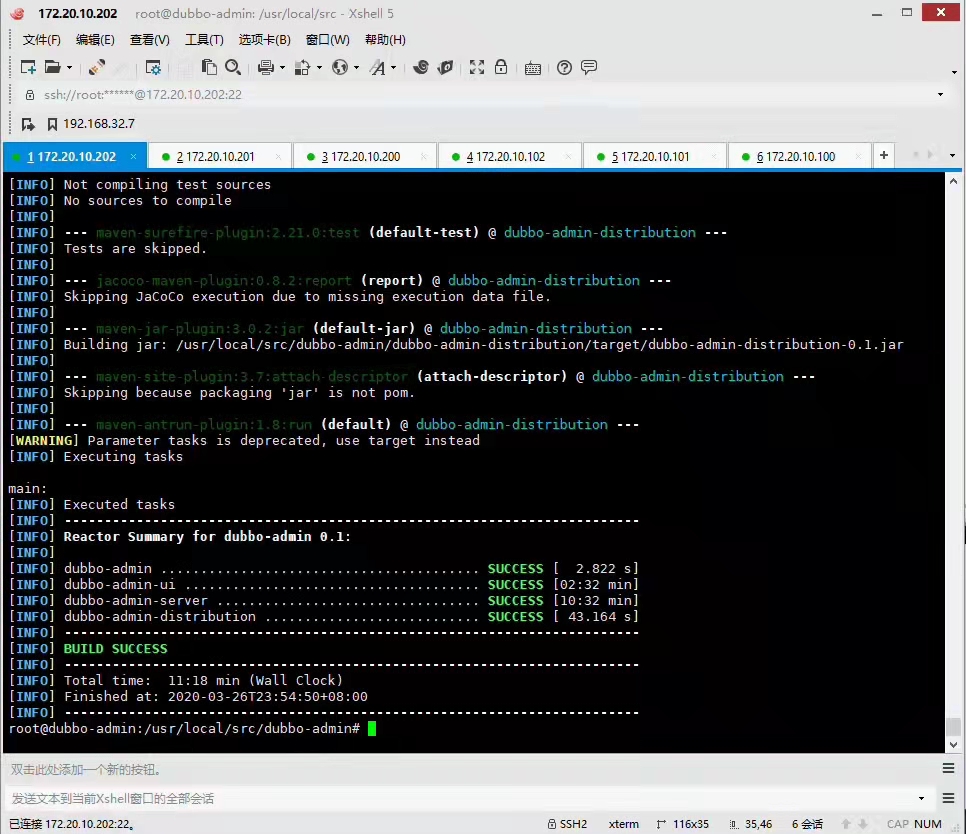Click the Open session folder icon
This screenshot has width=966, height=834.
click(x=52, y=67)
